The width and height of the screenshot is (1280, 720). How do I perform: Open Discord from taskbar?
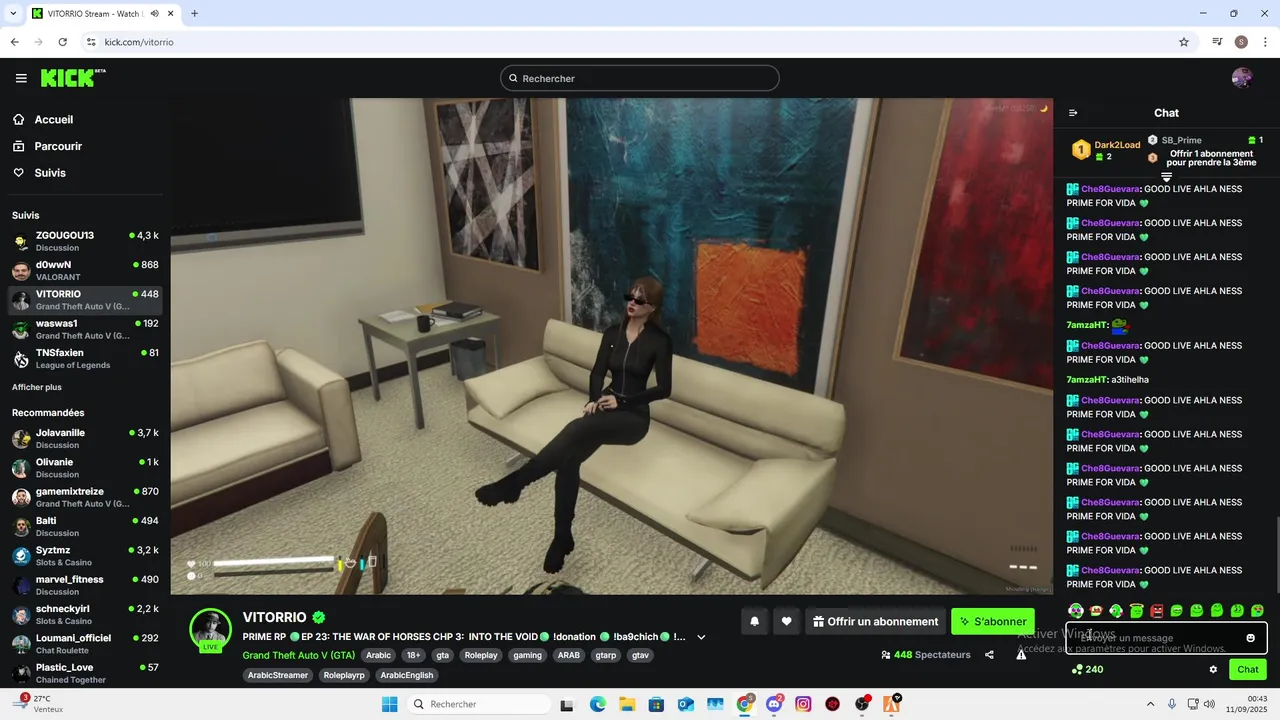(x=774, y=704)
